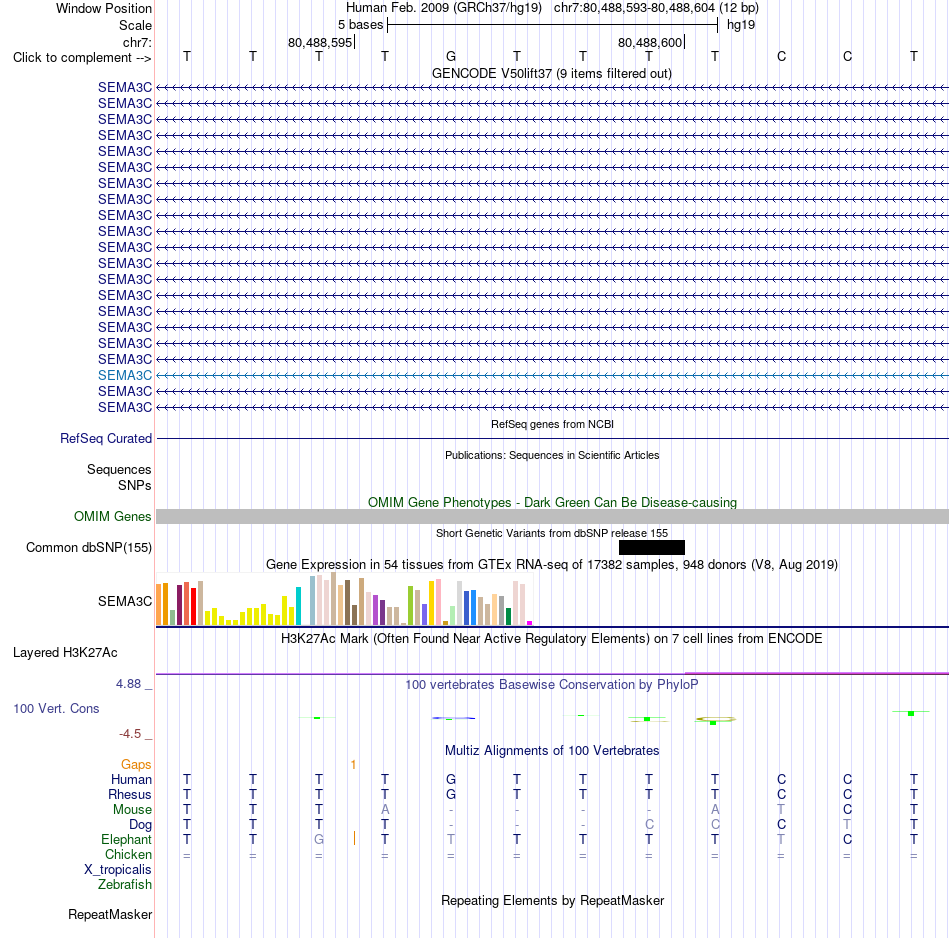Select the 'Human Feb. 2009 (GRCh37/hg19)' assembly text
Screen dimensions: 950x938
[x=443, y=8]
